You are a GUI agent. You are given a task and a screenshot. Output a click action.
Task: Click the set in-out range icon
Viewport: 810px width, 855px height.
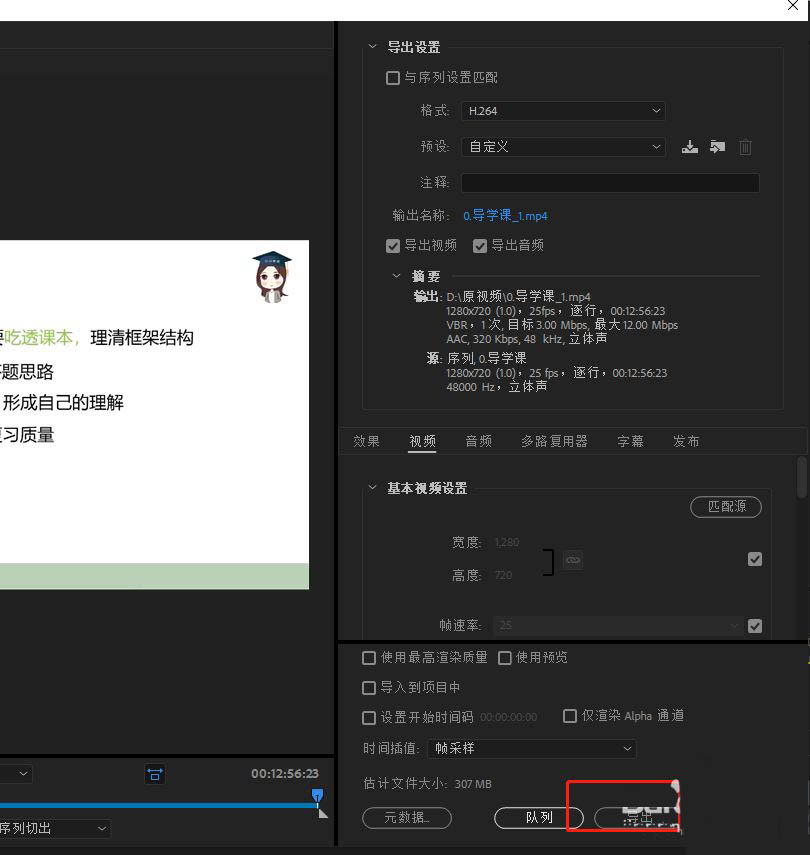click(x=155, y=774)
